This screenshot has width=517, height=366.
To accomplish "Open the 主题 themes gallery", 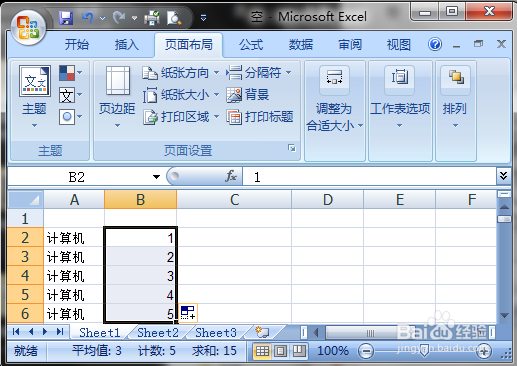I will (34, 97).
